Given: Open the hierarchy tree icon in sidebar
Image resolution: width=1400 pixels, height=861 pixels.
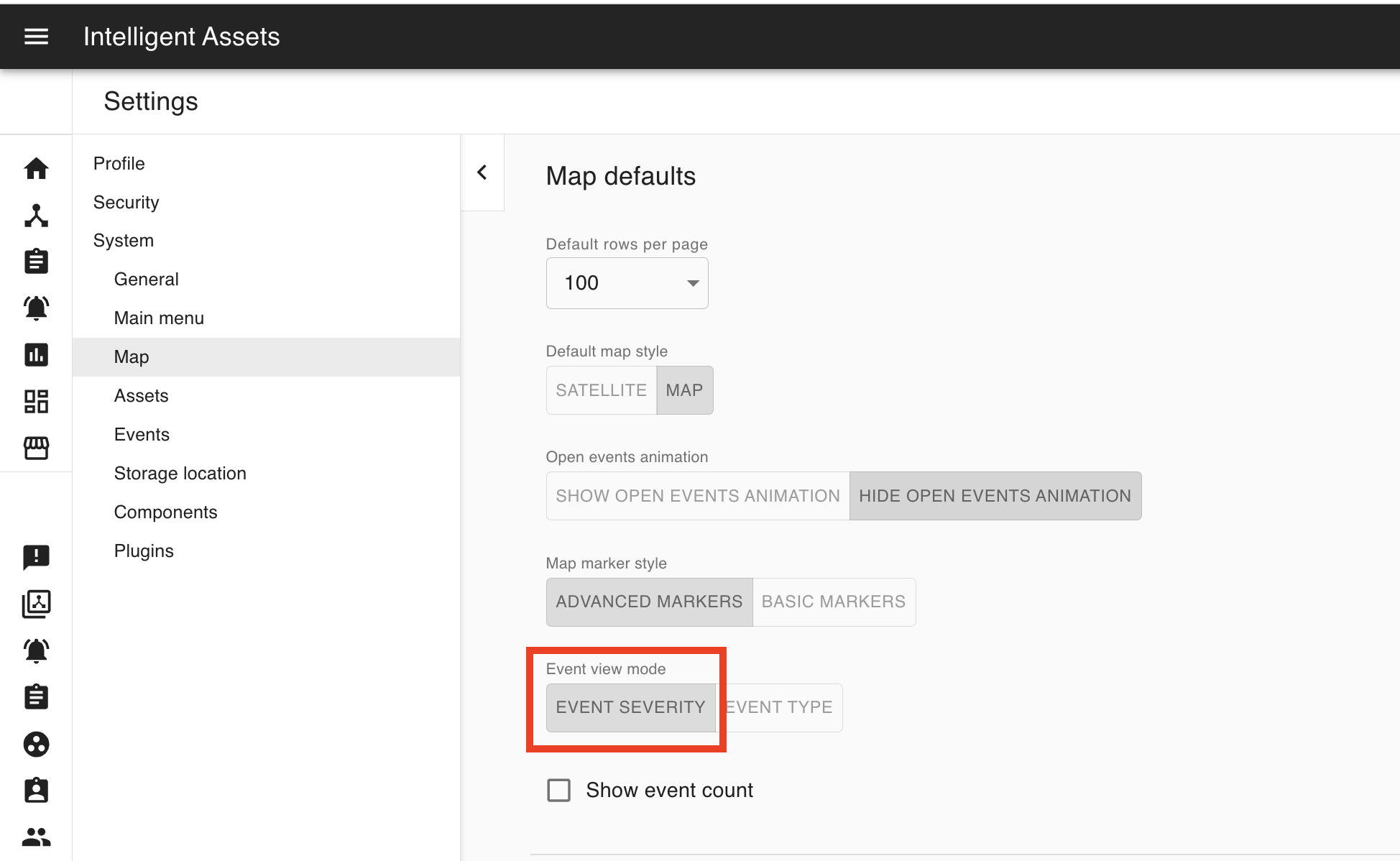Looking at the screenshot, I should point(36,215).
